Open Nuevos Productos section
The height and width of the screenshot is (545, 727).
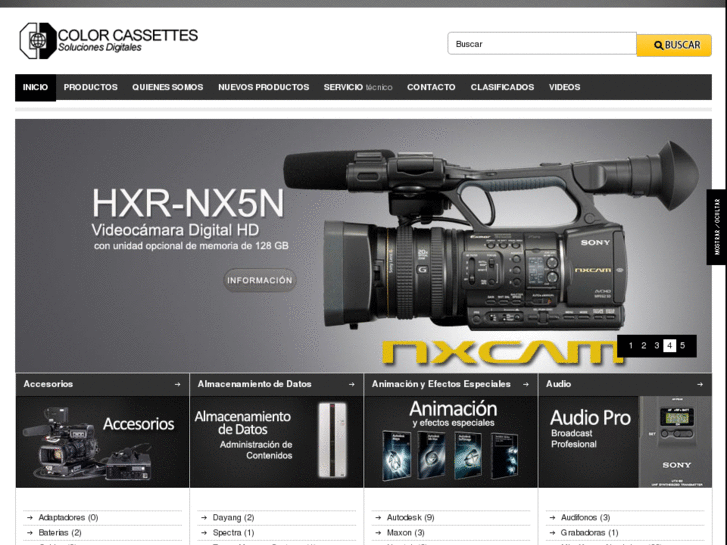point(263,87)
